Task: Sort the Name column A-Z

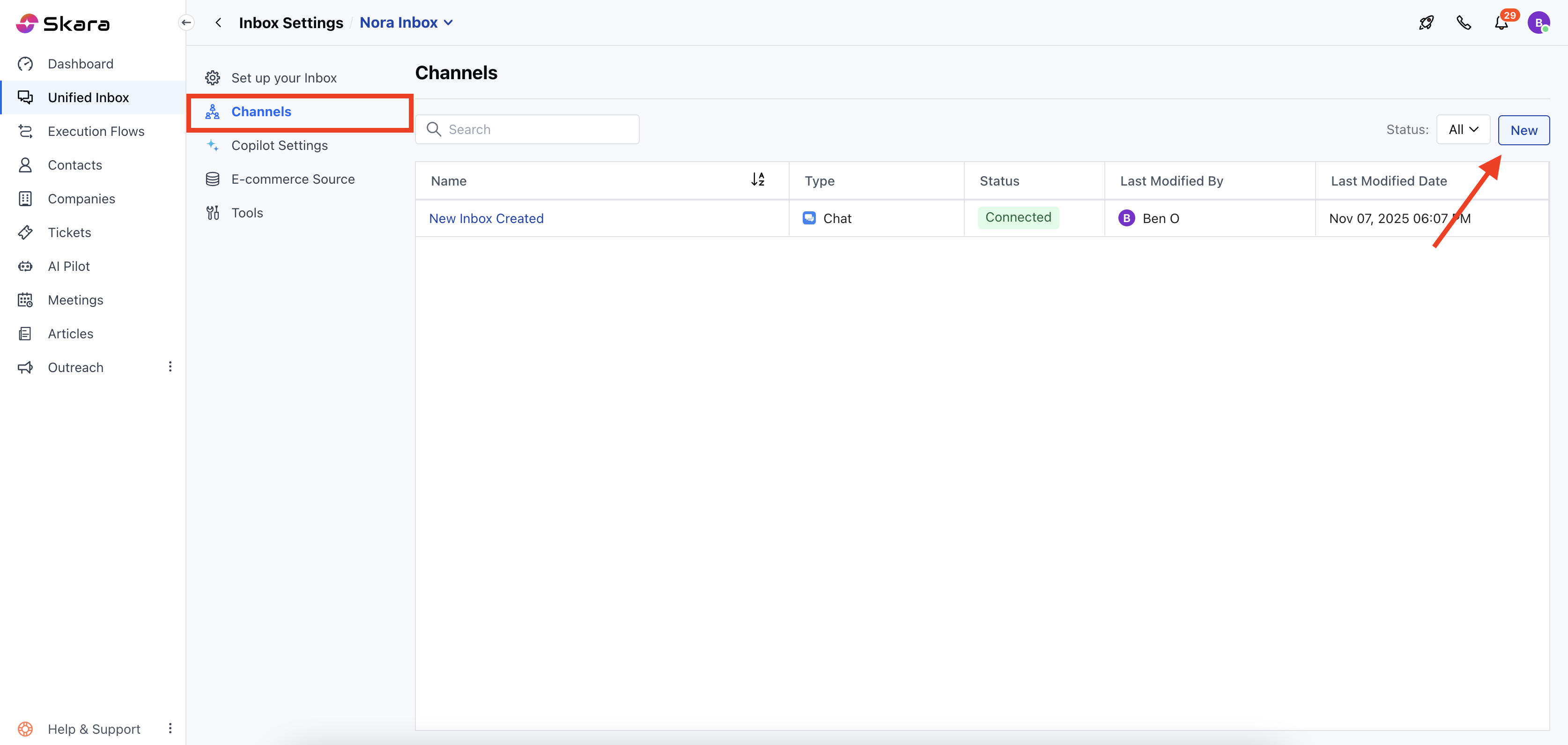Action: 757,180
